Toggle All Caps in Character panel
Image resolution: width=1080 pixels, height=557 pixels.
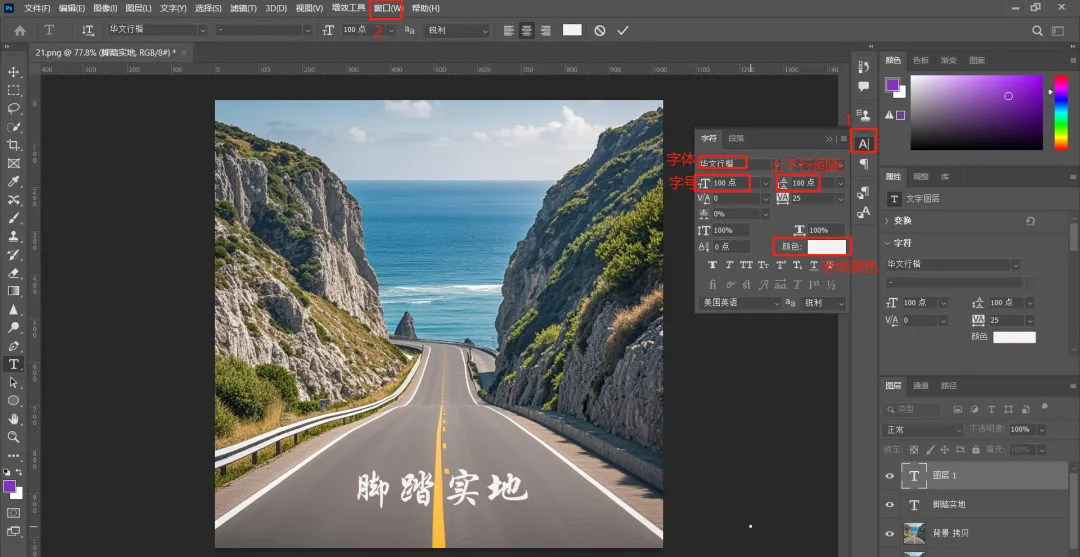point(747,265)
